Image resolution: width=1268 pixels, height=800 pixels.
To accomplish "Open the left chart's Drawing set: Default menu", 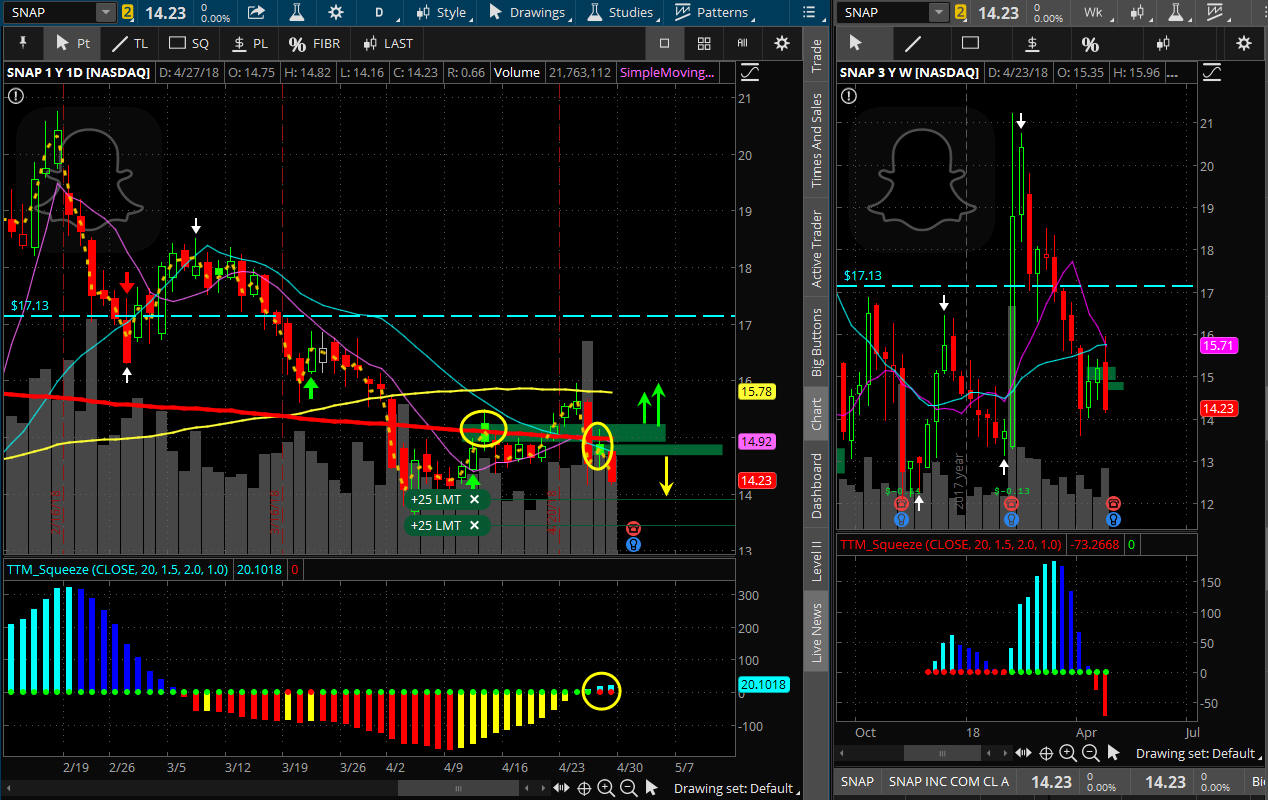I will click(733, 788).
